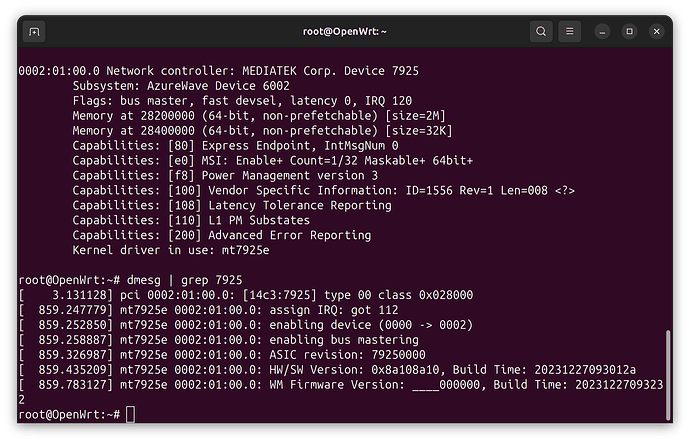
Task: Minimize the terminal window
Action: point(602,32)
